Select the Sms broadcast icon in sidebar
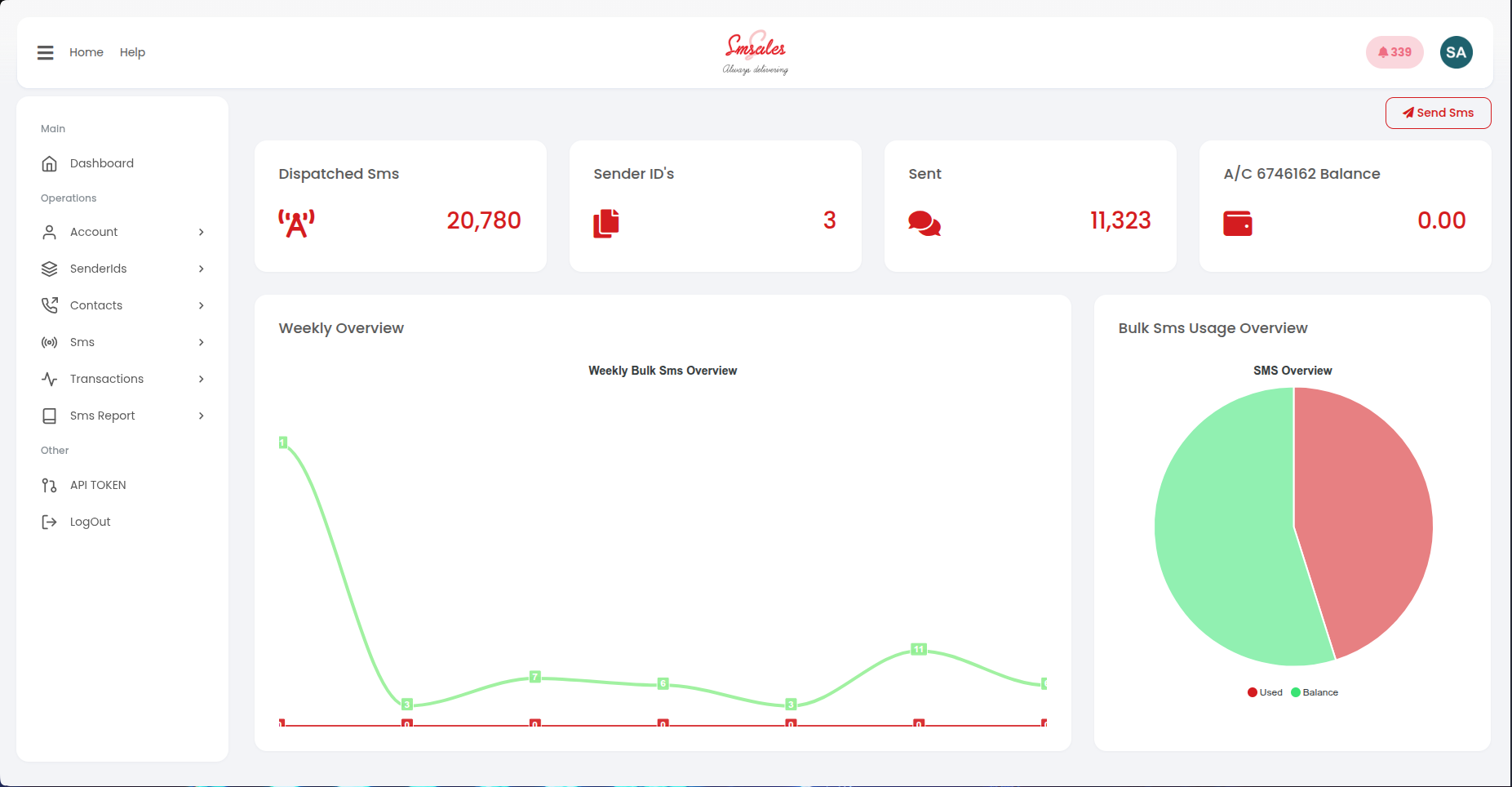Image resolution: width=1512 pixels, height=787 pixels. pos(50,342)
